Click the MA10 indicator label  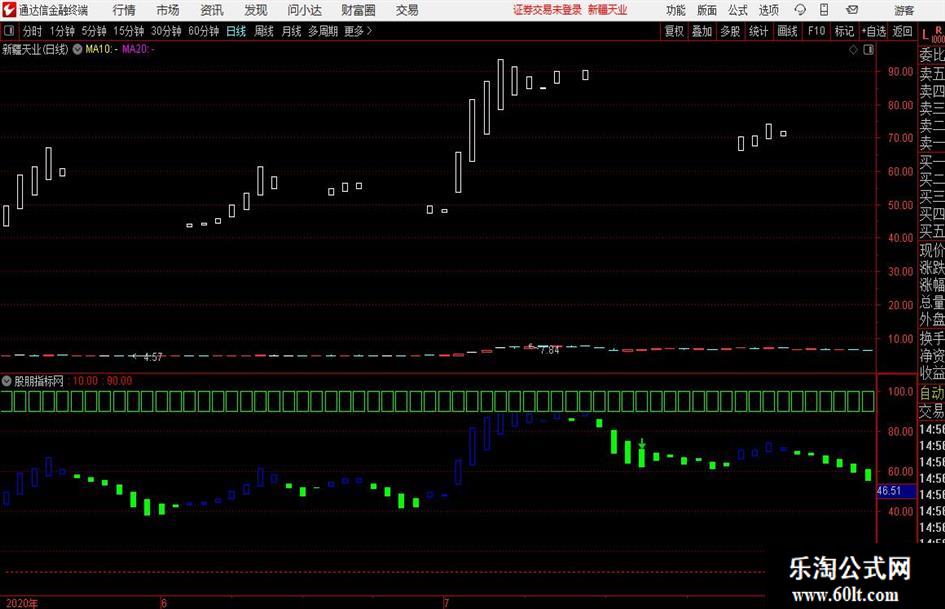[101, 49]
